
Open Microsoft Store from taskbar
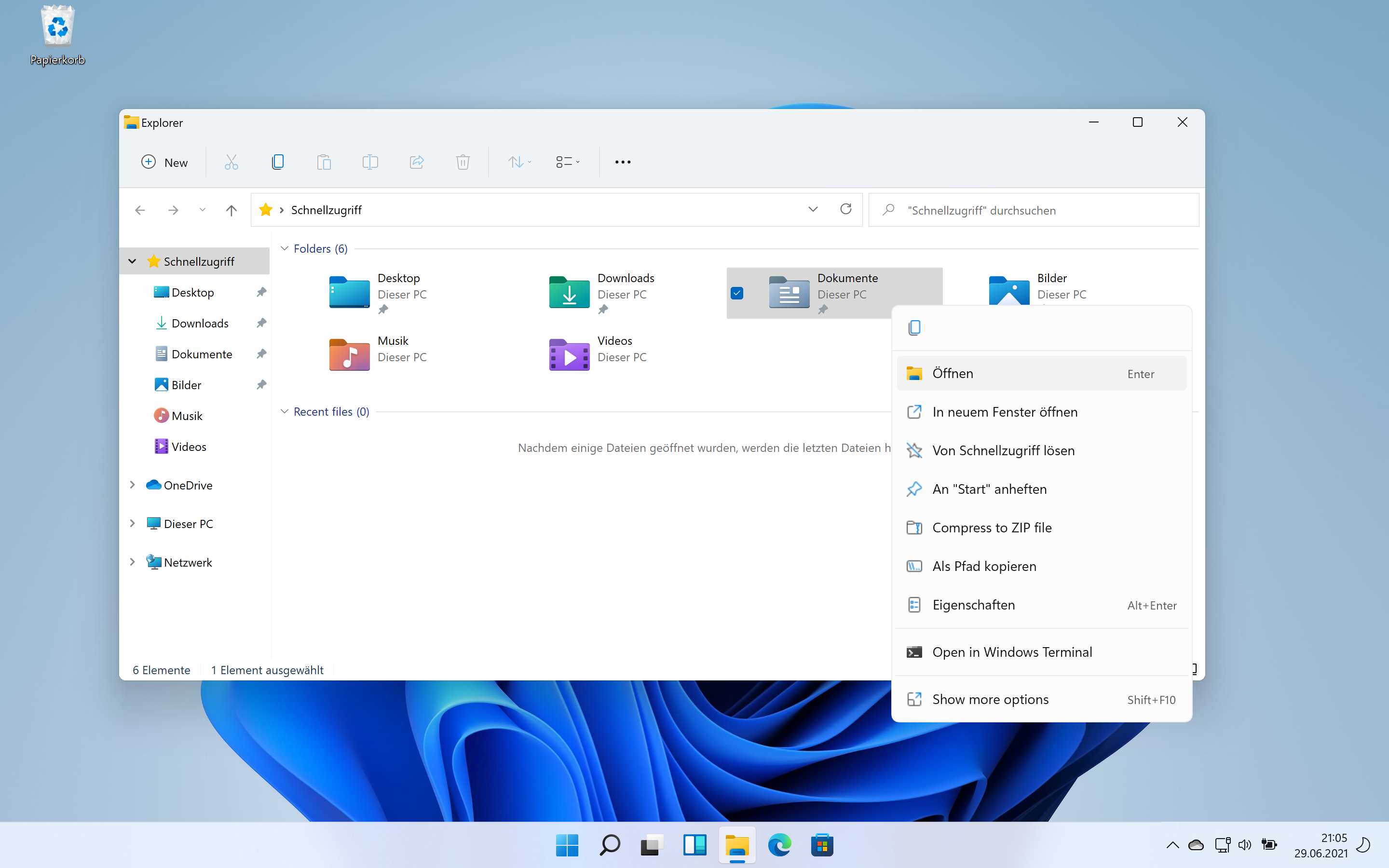click(822, 845)
